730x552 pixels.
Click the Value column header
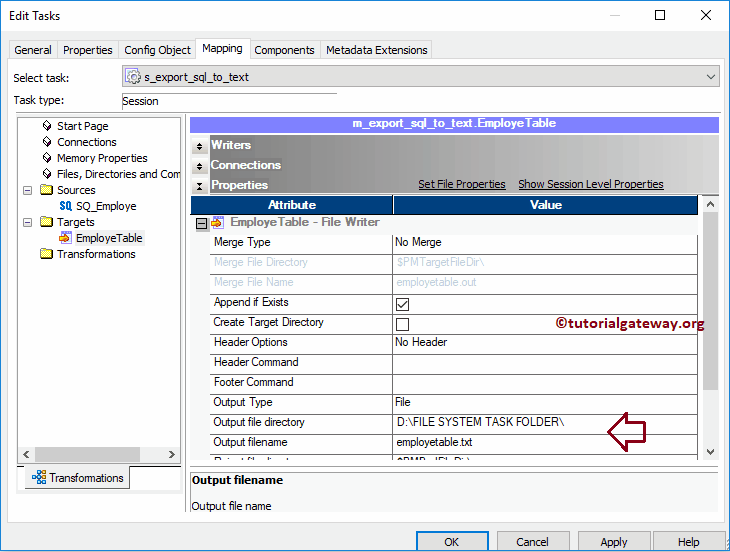tap(546, 205)
